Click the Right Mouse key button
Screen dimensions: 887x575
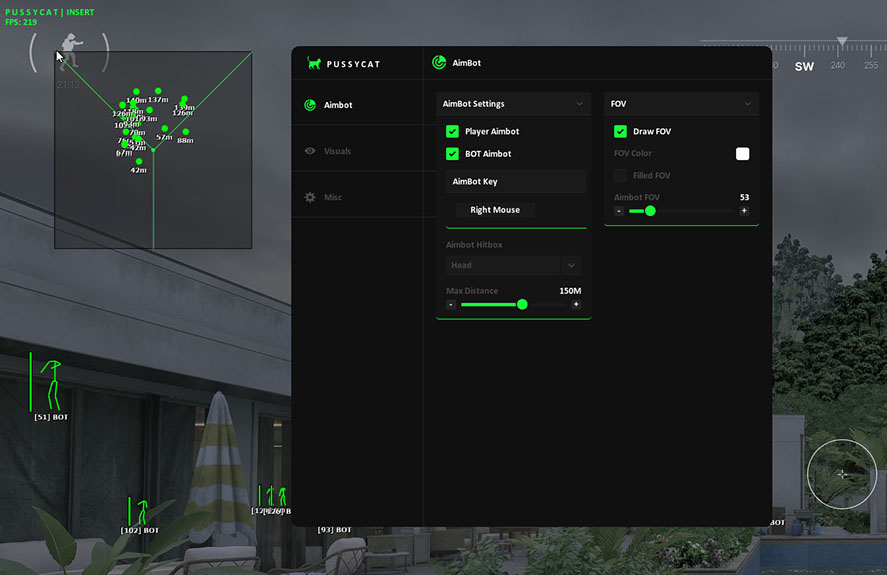coord(495,210)
